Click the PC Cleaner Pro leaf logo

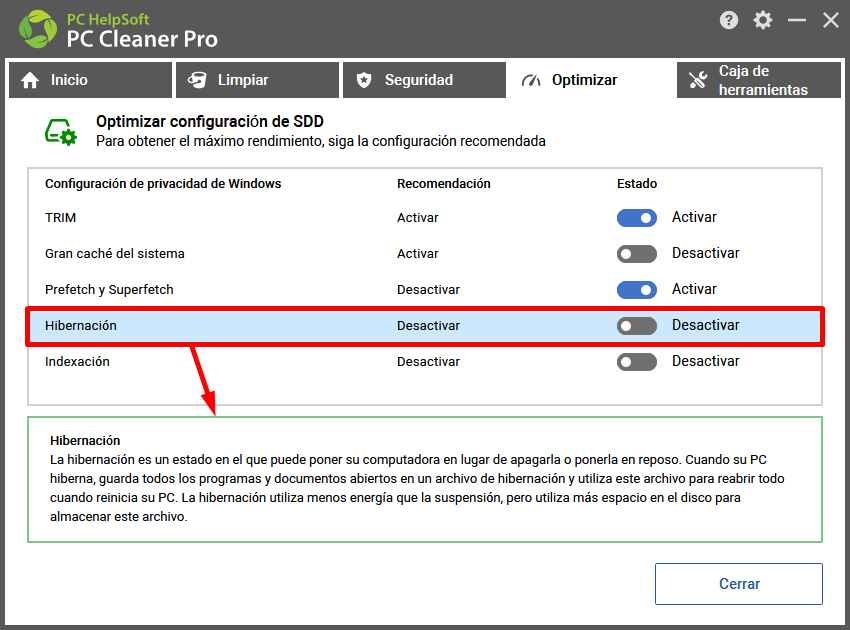[38, 29]
